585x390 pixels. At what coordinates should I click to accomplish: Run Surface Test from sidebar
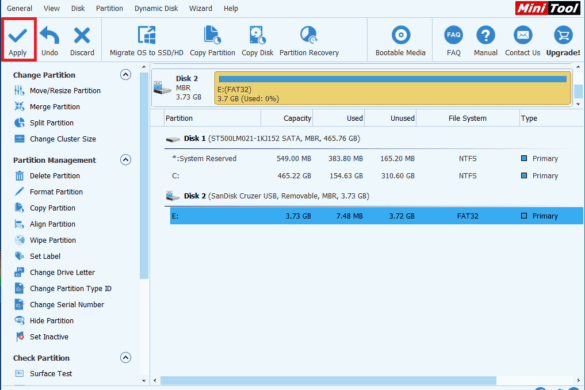pos(43,374)
